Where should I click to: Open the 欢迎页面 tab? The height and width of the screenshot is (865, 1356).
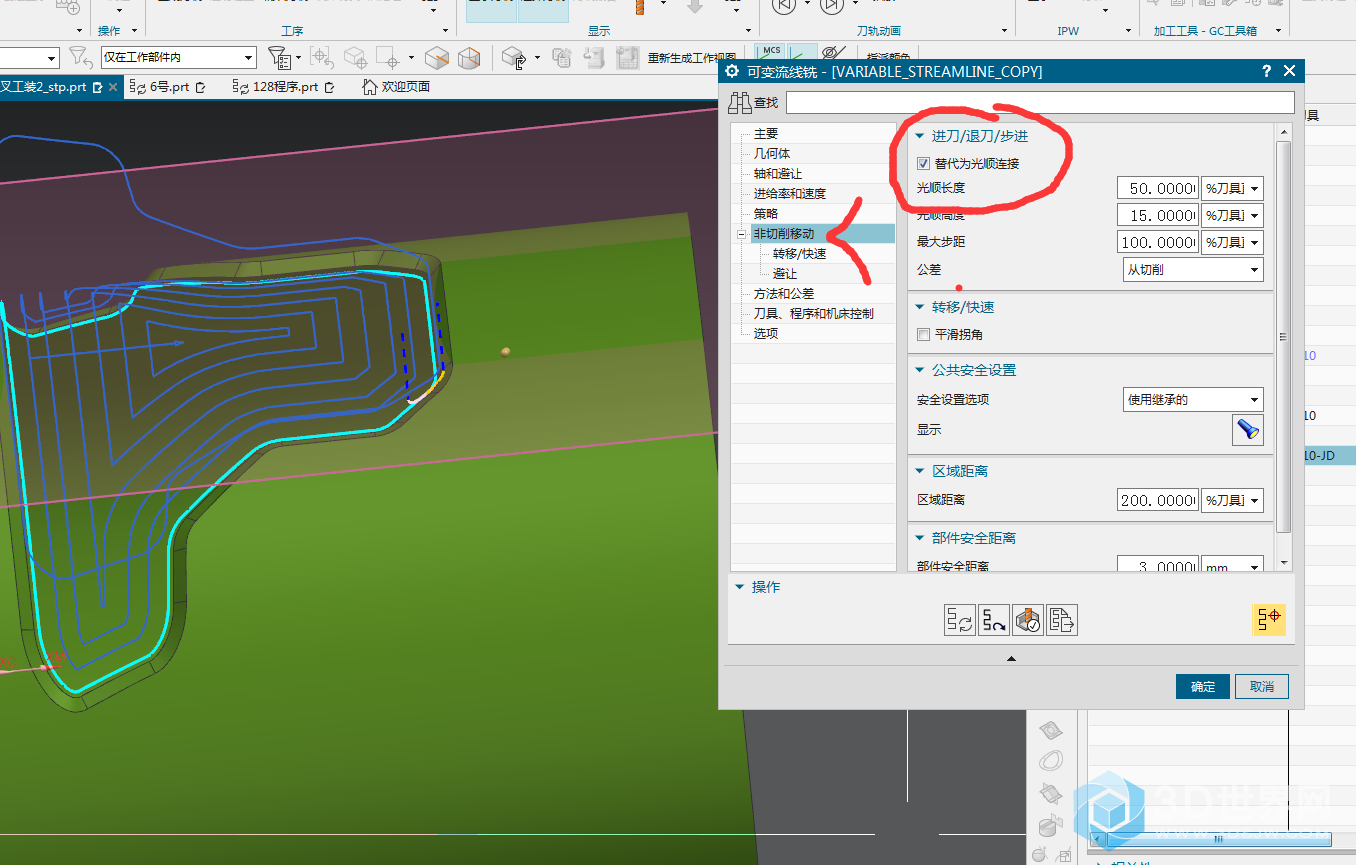coord(396,87)
